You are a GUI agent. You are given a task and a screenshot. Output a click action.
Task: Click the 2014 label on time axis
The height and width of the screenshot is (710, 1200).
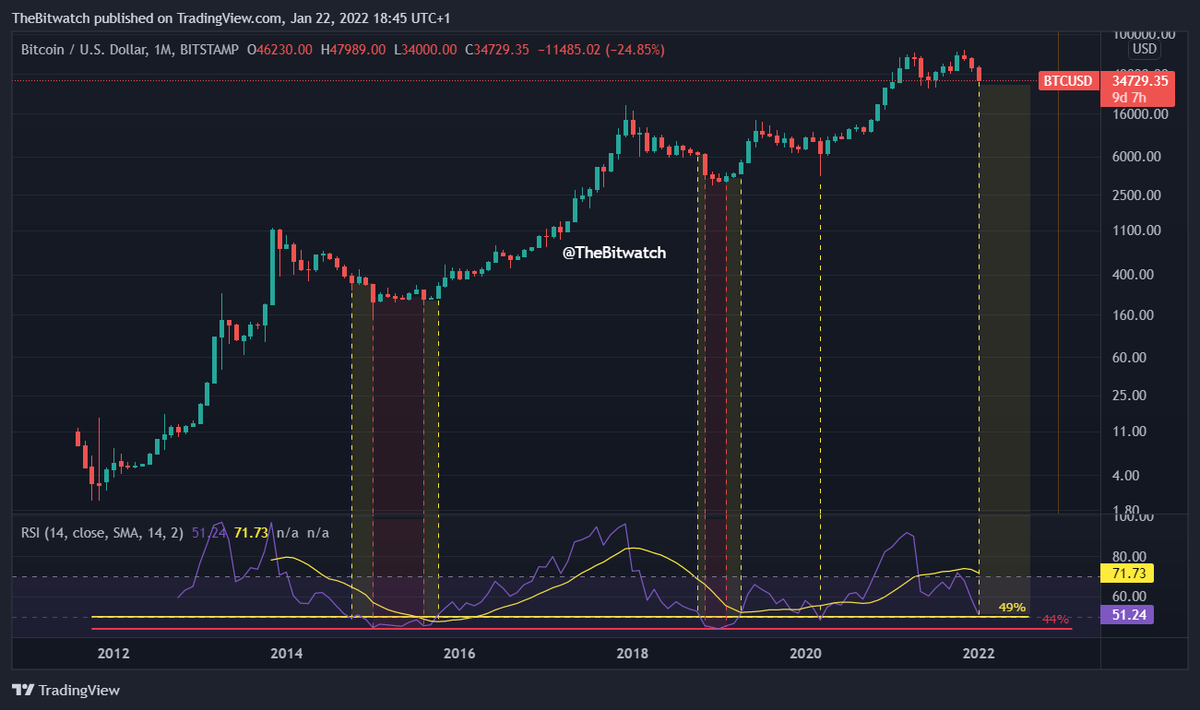287,653
